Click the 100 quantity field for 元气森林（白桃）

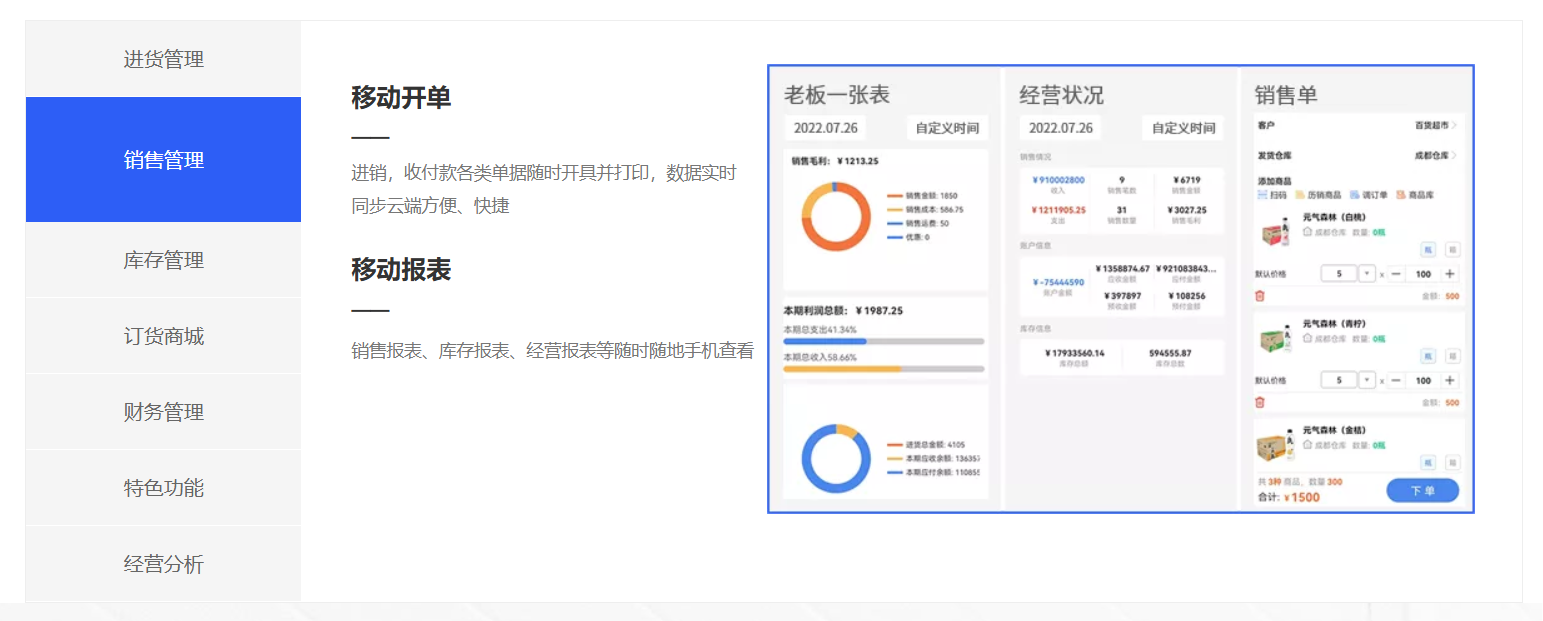[1423, 274]
